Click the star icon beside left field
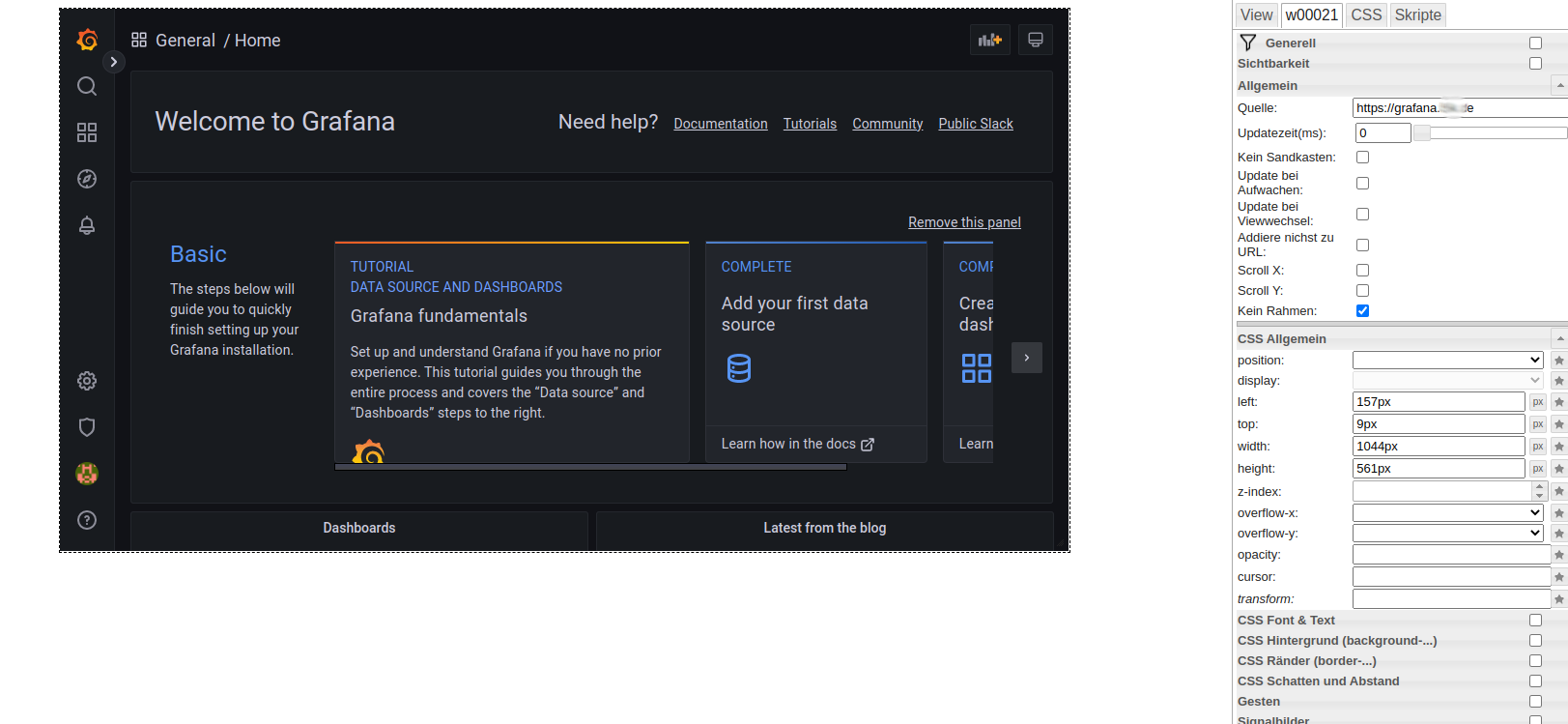This screenshot has width=1568, height=724. [x=1558, y=402]
